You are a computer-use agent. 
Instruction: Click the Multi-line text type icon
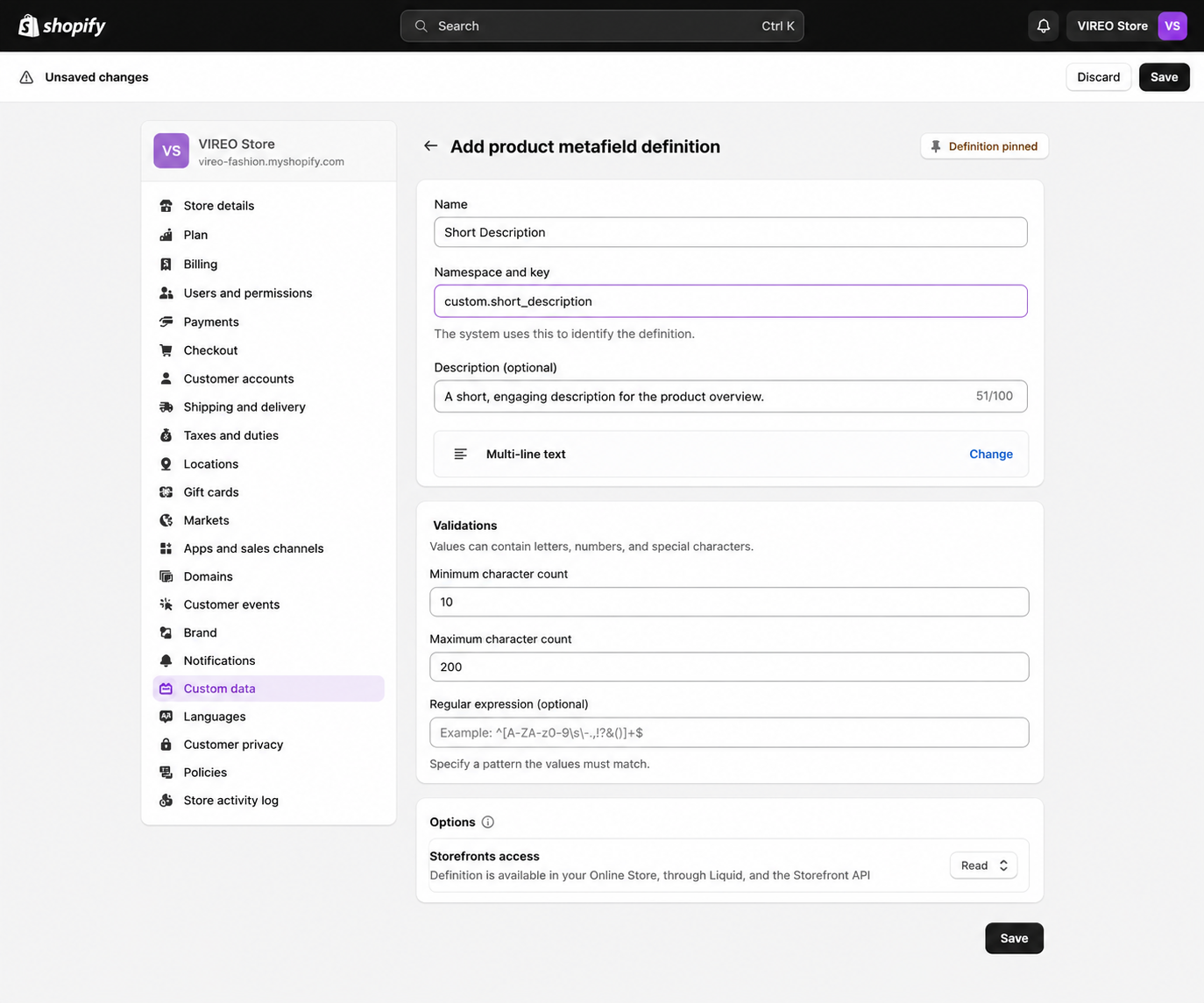460,454
